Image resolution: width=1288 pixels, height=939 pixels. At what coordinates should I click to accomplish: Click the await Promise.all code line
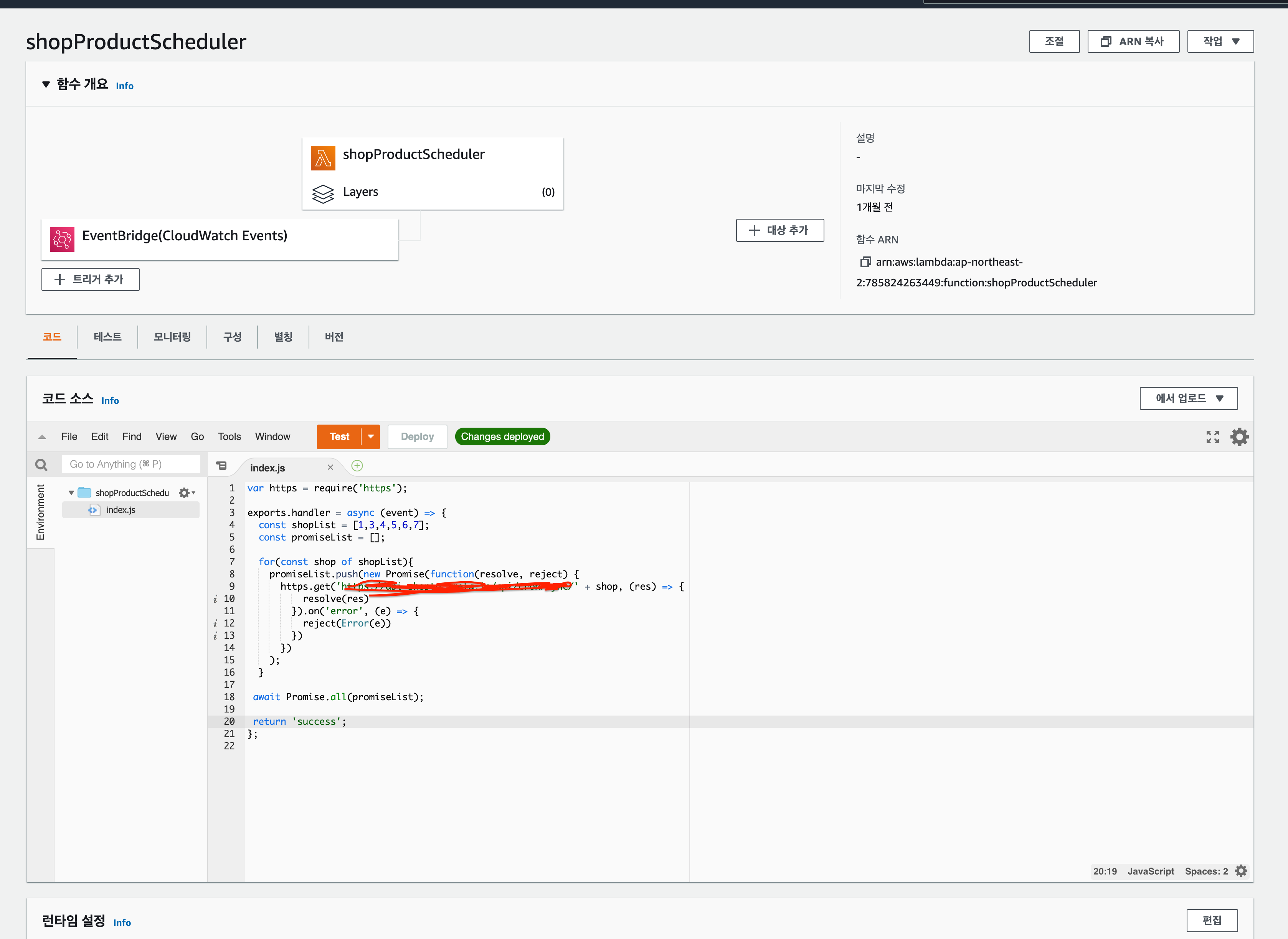click(x=338, y=698)
